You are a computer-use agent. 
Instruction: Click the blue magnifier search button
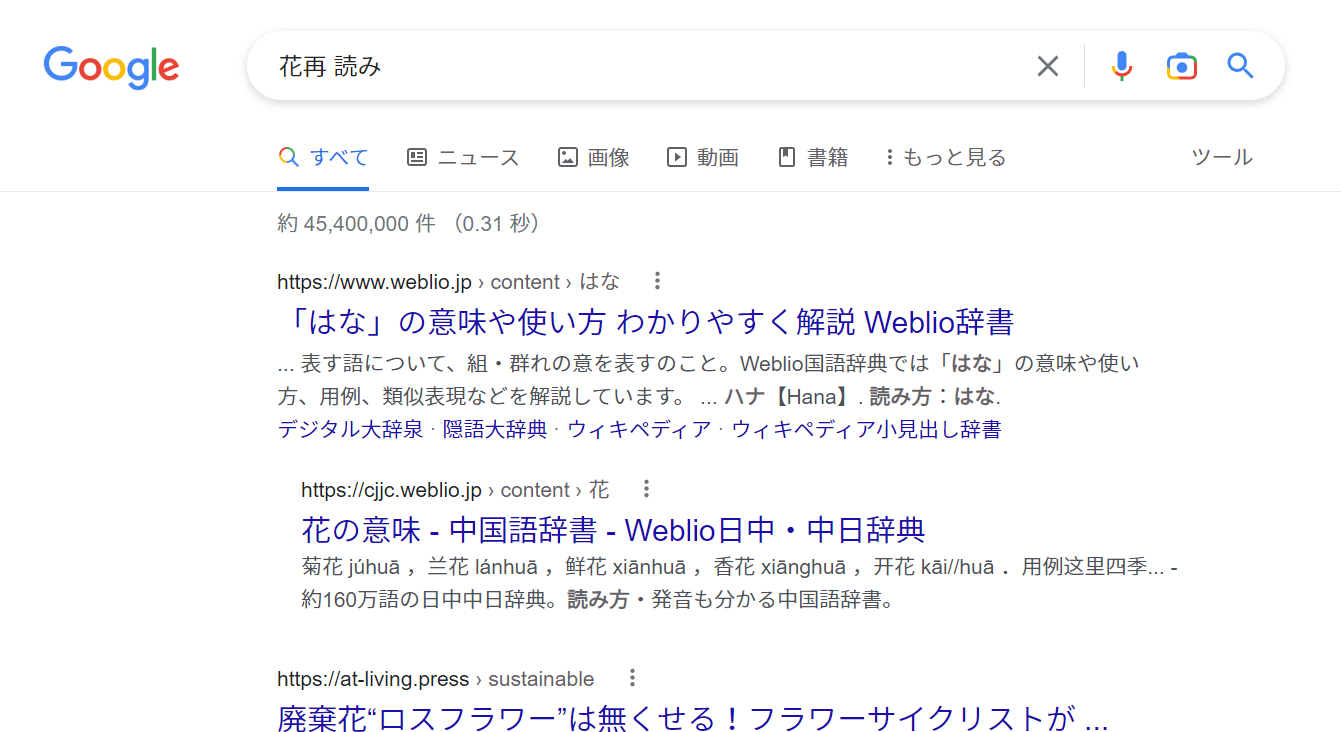[x=1240, y=66]
